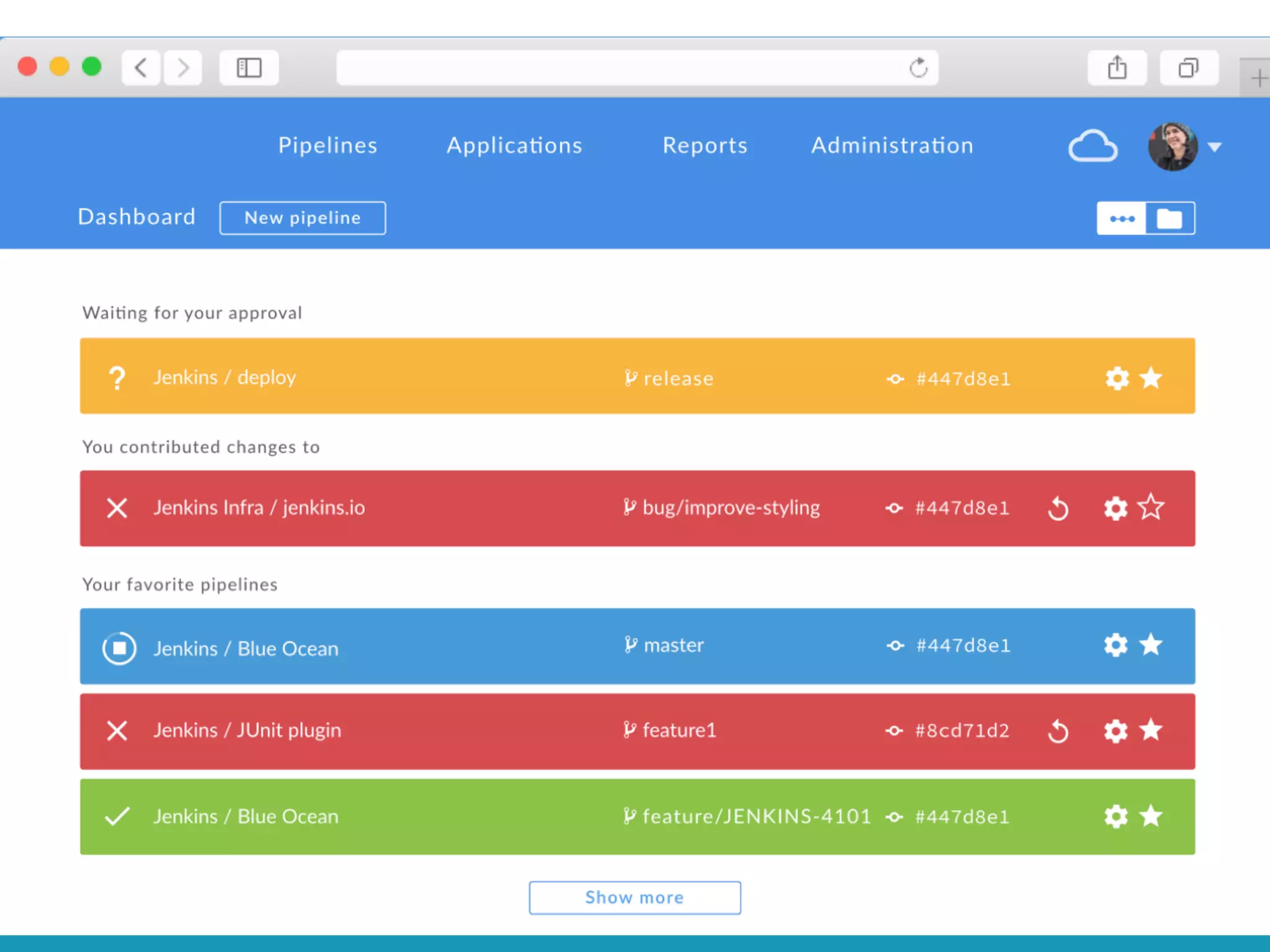The height and width of the screenshot is (952, 1270).
Task: Open the Pipelines menu
Action: [x=327, y=145]
